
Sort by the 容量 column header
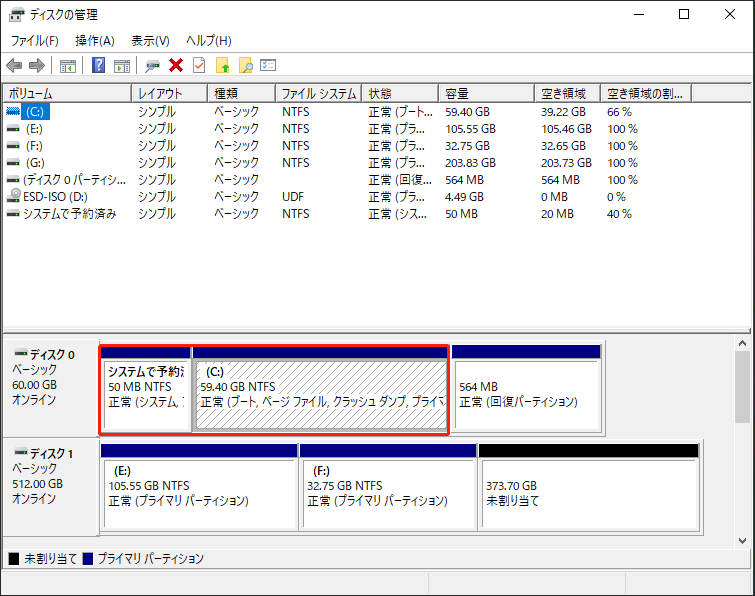486,93
